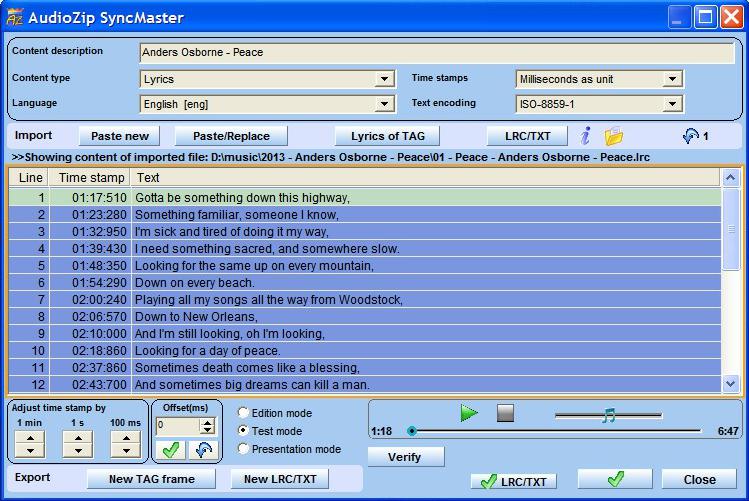Click the music note volume slider handle

pyautogui.click(x=609, y=415)
